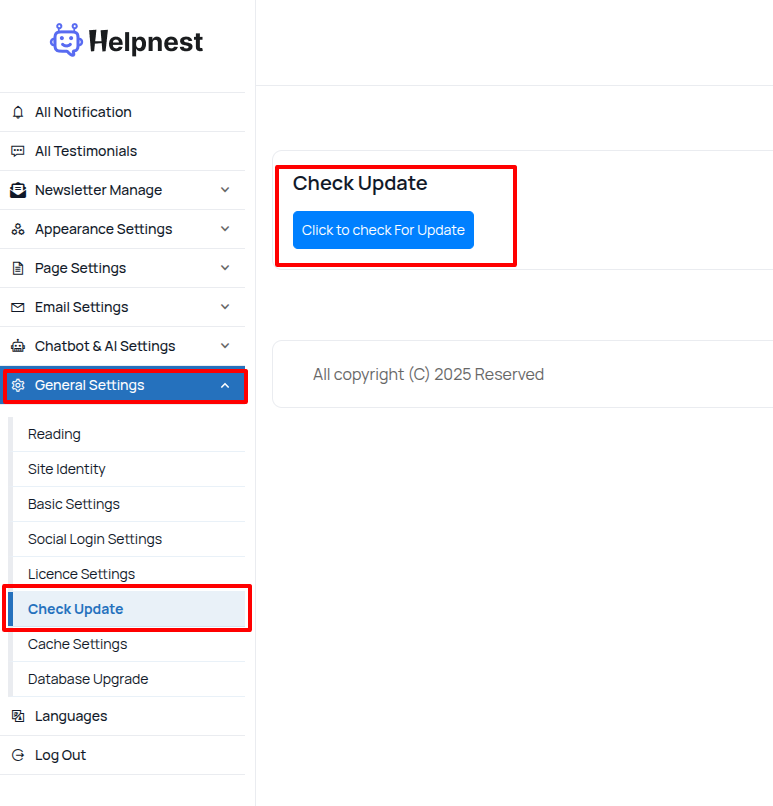The image size is (773, 806).
Task: Expand the Page Settings chevron
Action: point(225,268)
